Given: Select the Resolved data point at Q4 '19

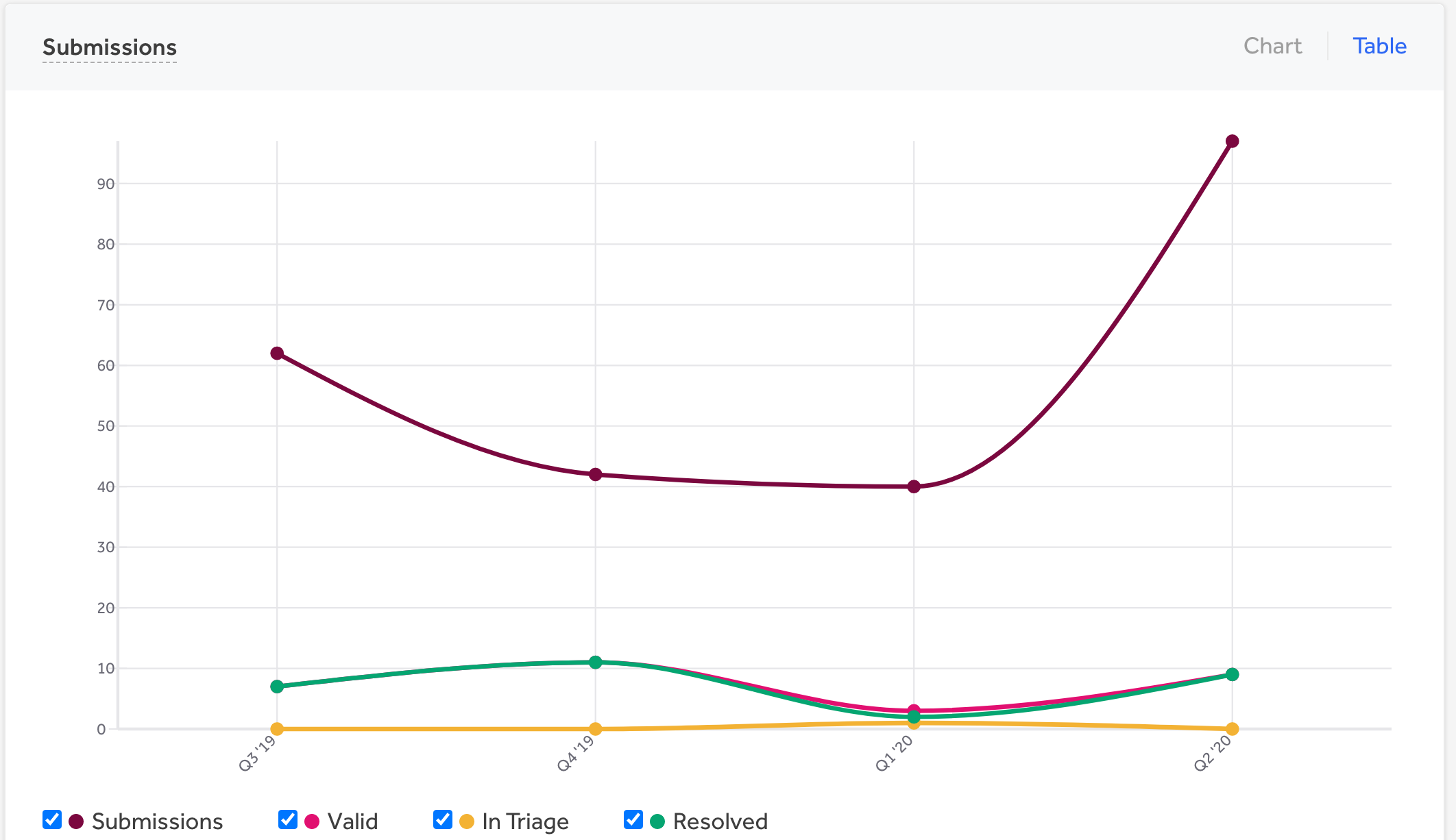Looking at the screenshot, I should click(x=595, y=663).
